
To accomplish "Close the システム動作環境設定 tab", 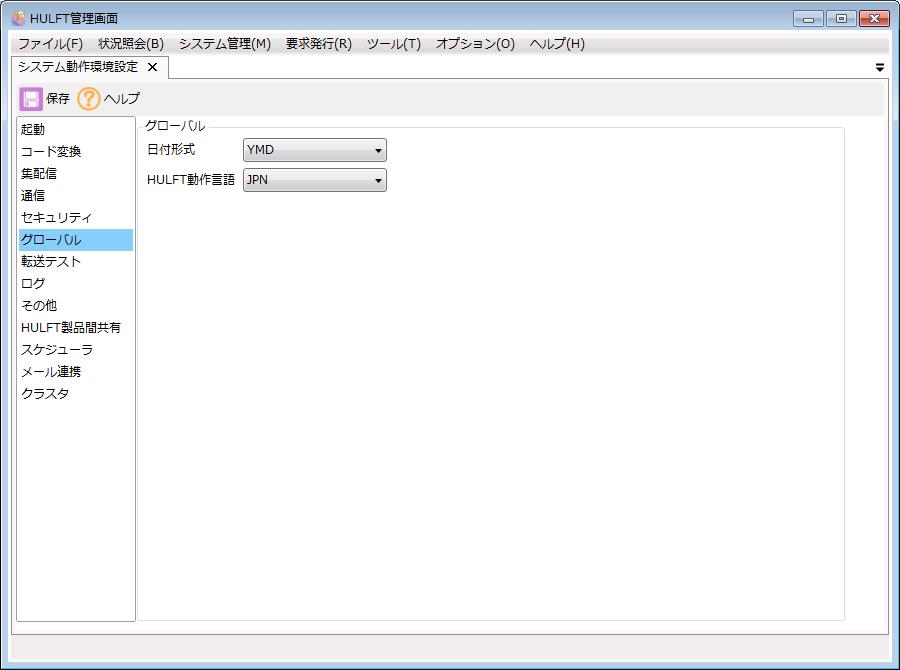I will pos(152,67).
